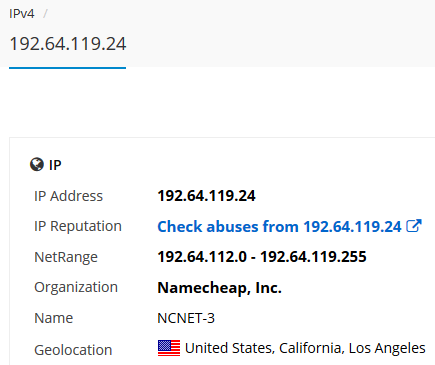Select the 192.64.119.24 tab heading
This screenshot has height=365, width=435.
pos(68,44)
